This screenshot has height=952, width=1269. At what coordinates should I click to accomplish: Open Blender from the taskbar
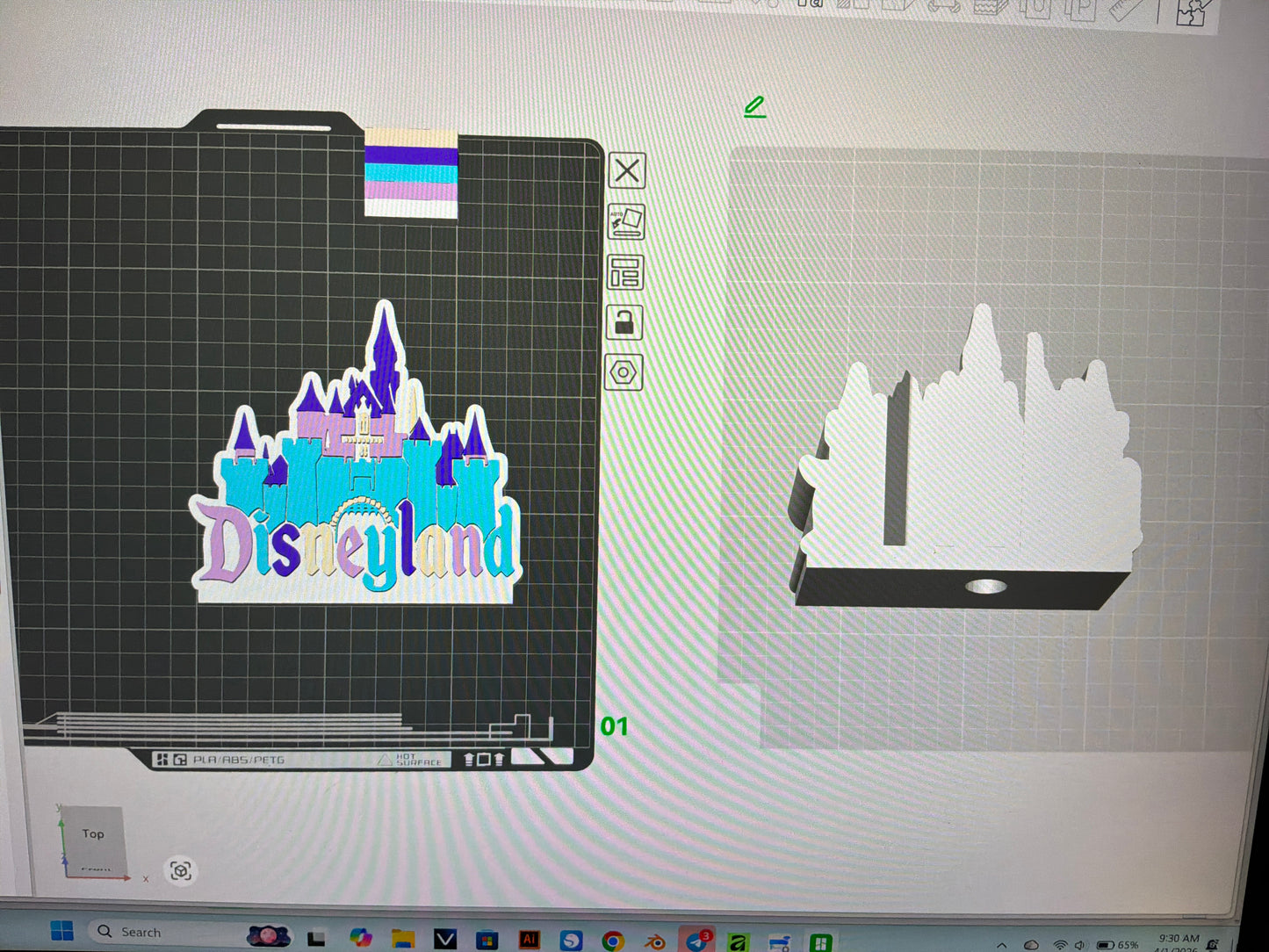(x=654, y=943)
